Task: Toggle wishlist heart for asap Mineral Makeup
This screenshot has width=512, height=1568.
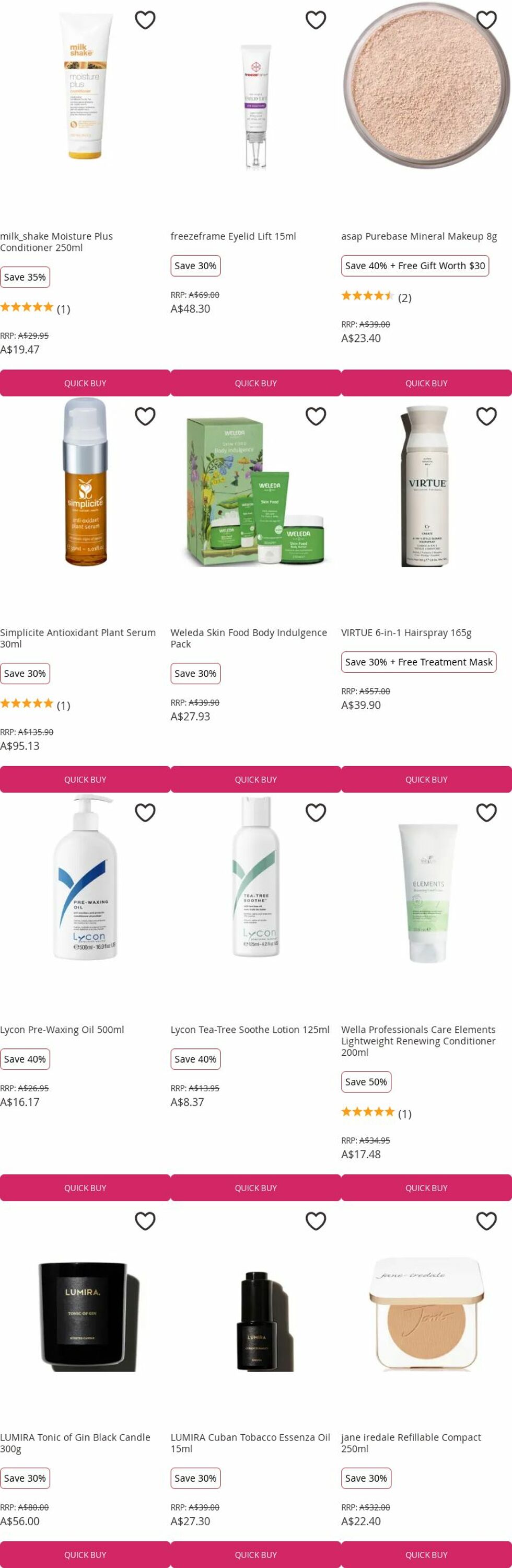Action: coord(486,20)
